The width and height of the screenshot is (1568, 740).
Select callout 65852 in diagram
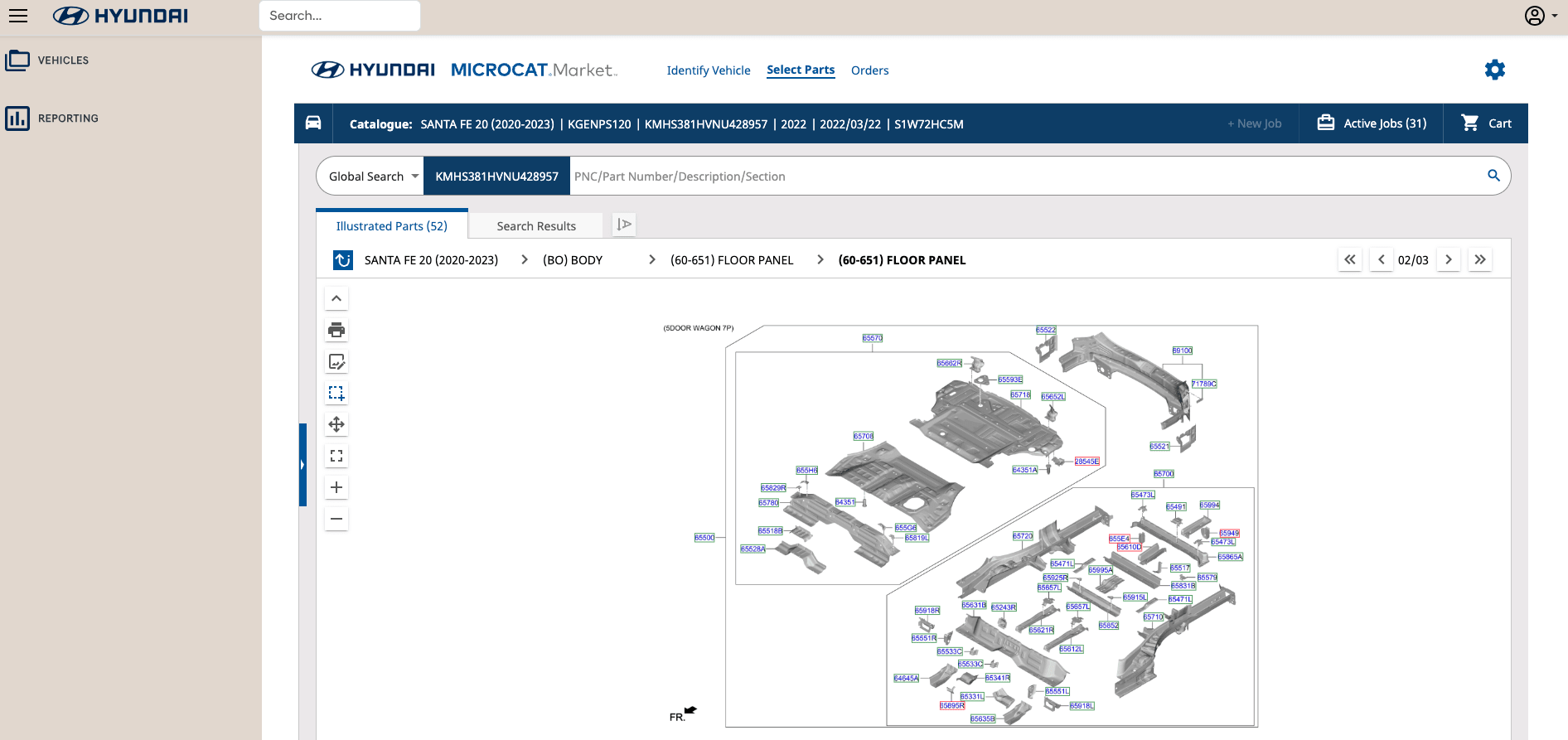(x=1109, y=626)
